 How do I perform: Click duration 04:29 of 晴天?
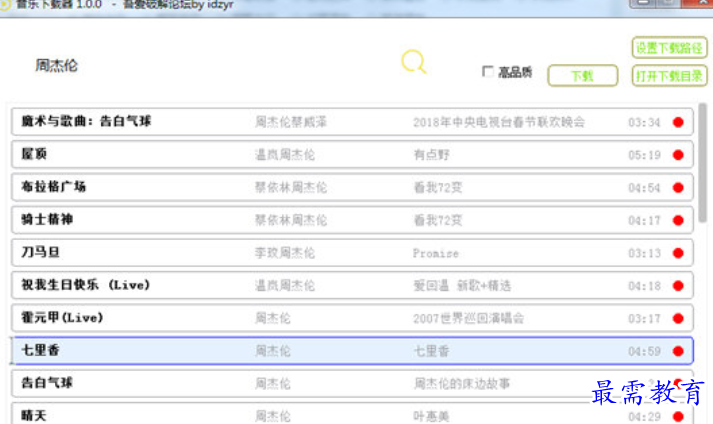pyautogui.click(x=644, y=417)
